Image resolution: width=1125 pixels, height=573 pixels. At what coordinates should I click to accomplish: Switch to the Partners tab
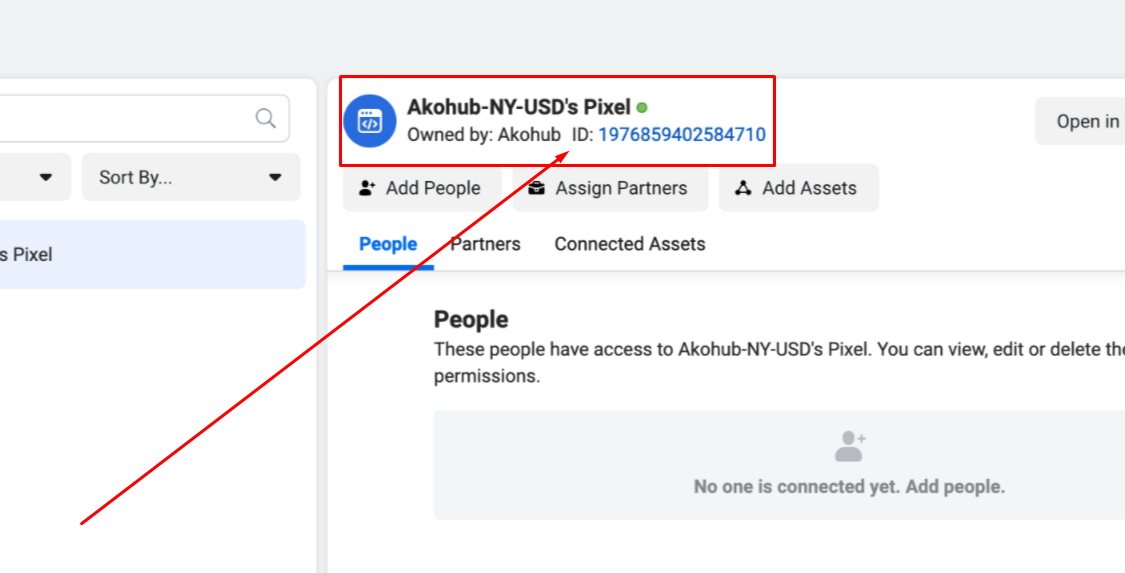pyautogui.click(x=486, y=244)
